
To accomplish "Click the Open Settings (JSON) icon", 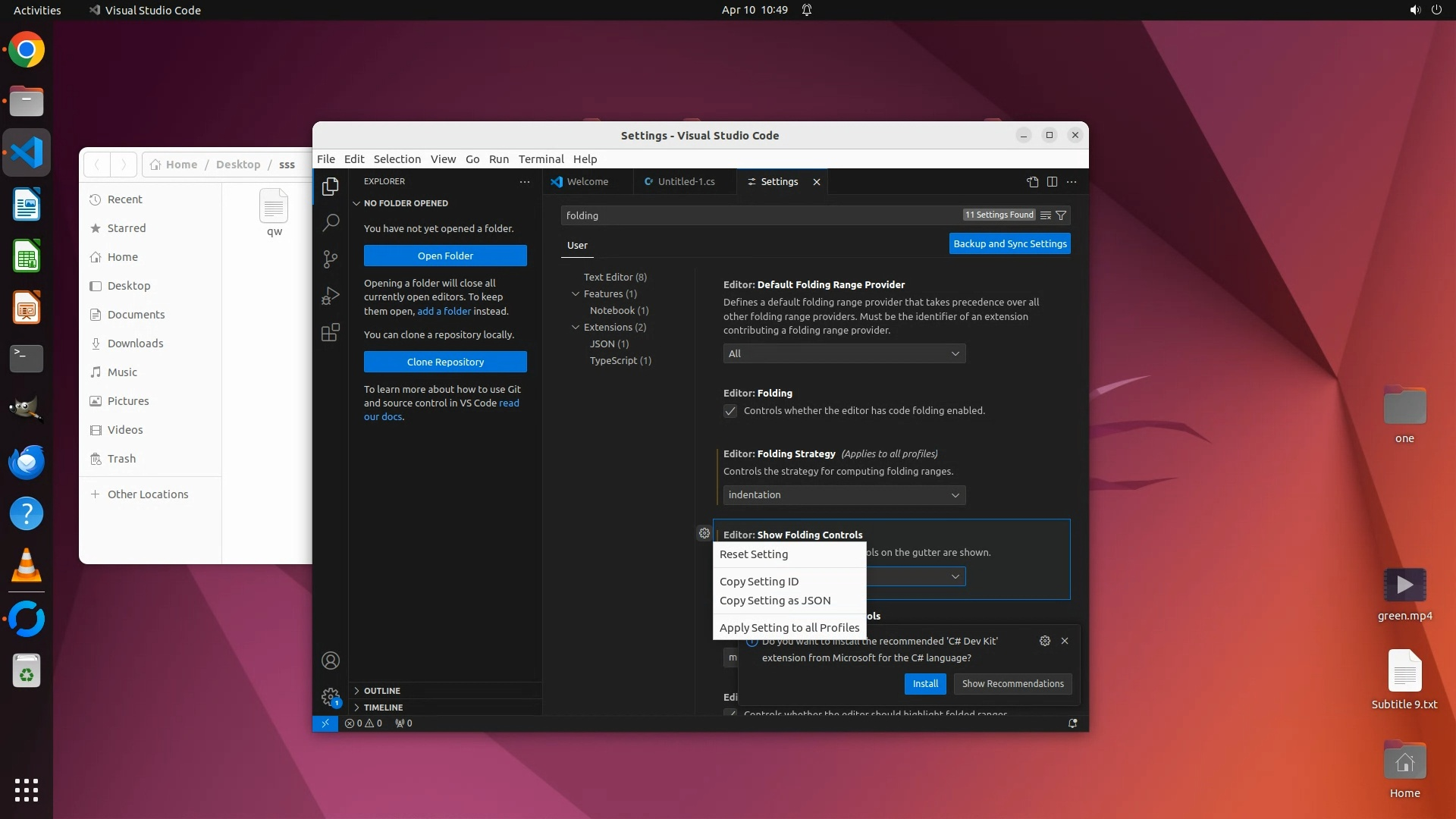I will 1032,182.
